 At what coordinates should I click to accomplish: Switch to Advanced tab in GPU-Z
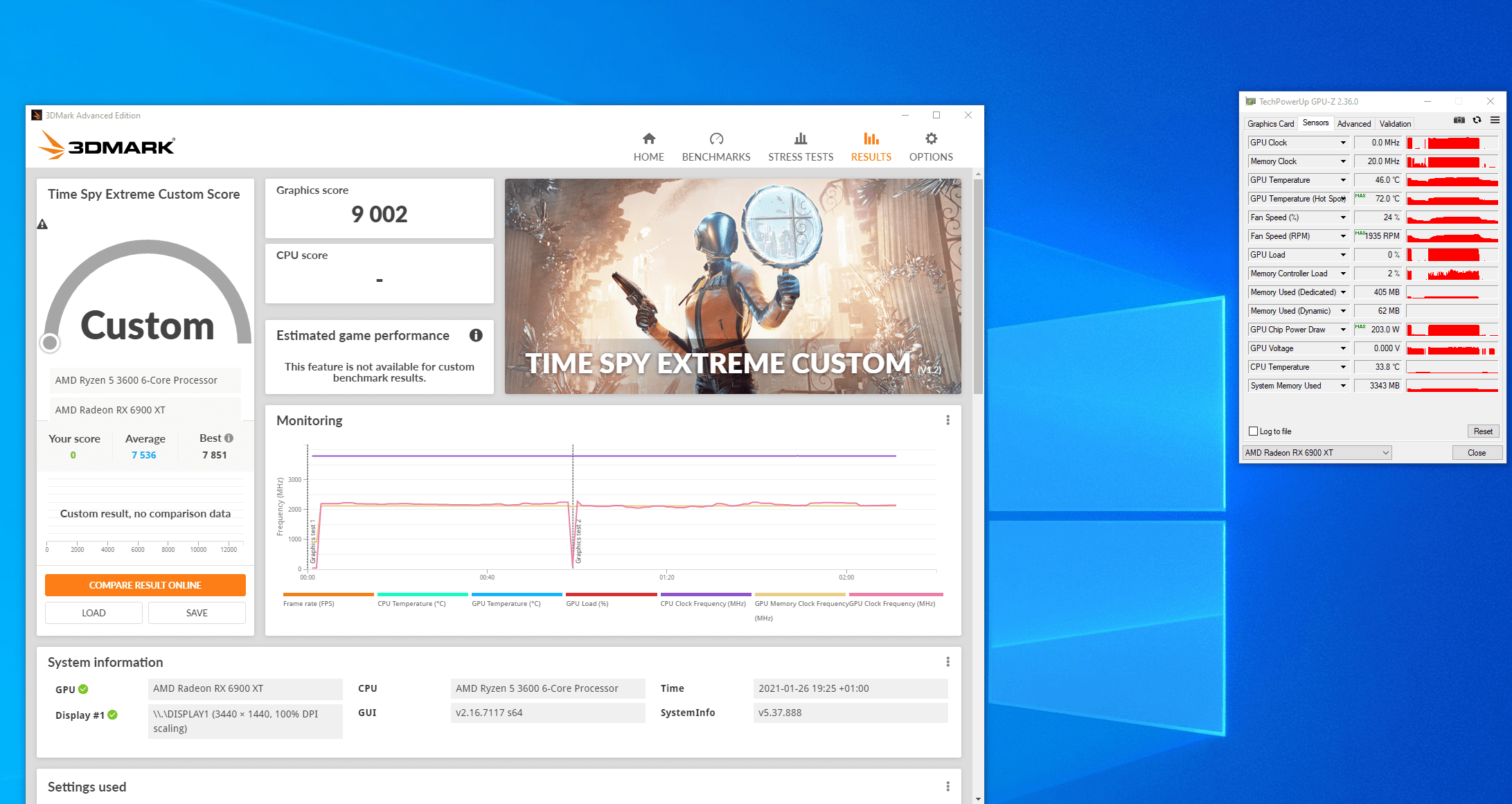tap(1353, 124)
